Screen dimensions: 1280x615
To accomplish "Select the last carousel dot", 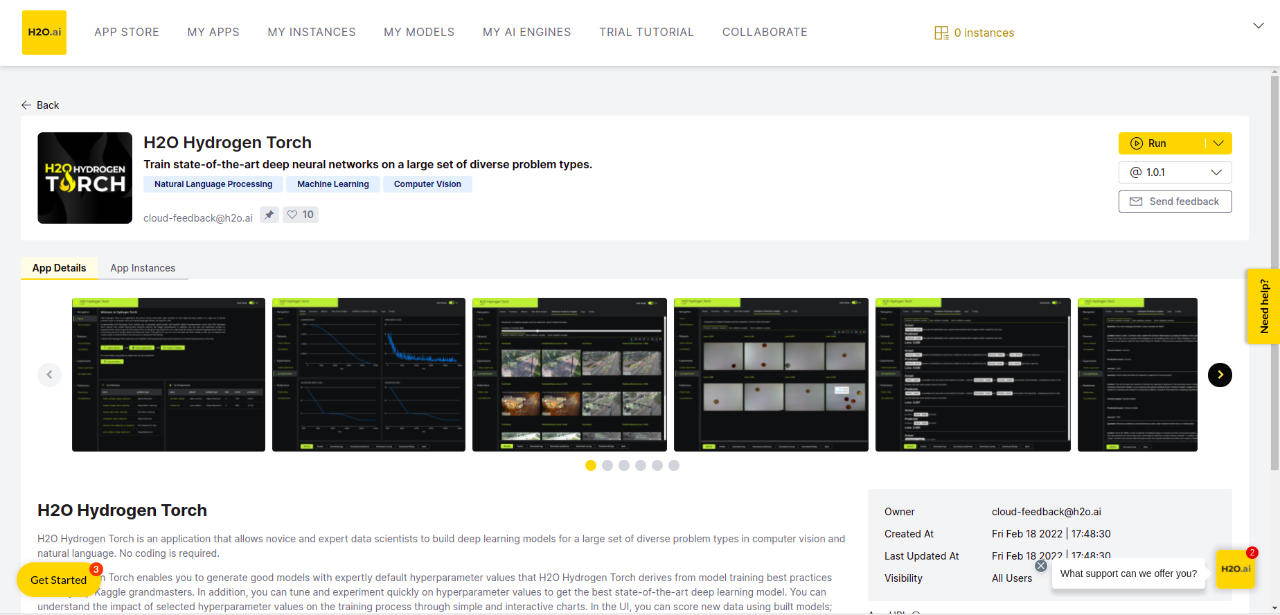I will click(674, 465).
